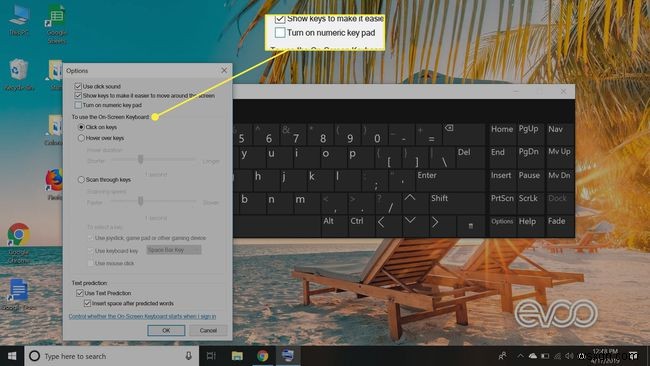
Task: Uncheck Show keys to move around screen
Action: point(78,95)
